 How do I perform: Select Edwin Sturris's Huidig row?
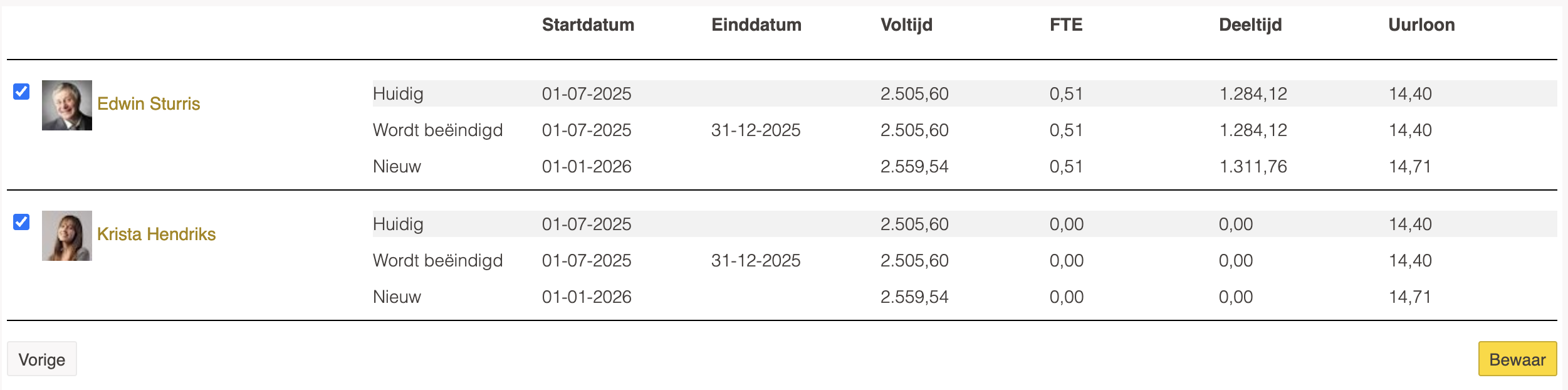click(x=398, y=94)
